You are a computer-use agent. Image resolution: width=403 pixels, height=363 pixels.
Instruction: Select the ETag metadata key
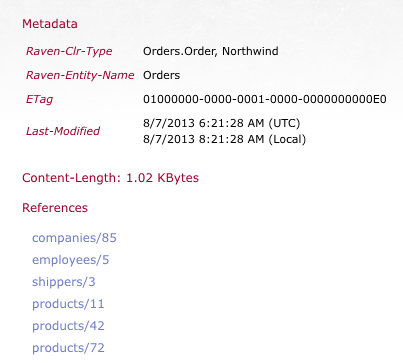[x=39, y=99]
